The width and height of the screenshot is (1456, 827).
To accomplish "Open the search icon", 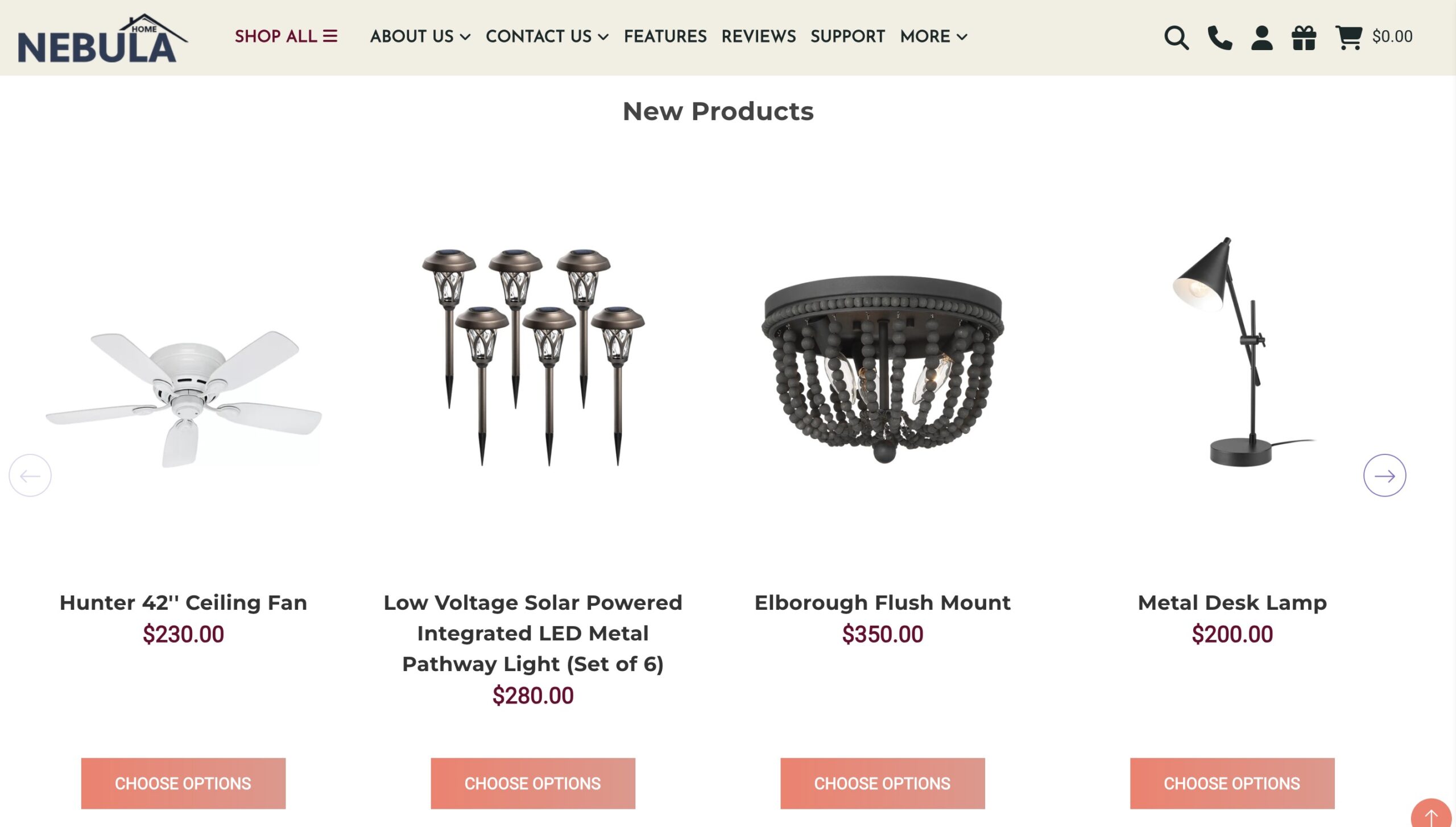I will coord(1176,38).
